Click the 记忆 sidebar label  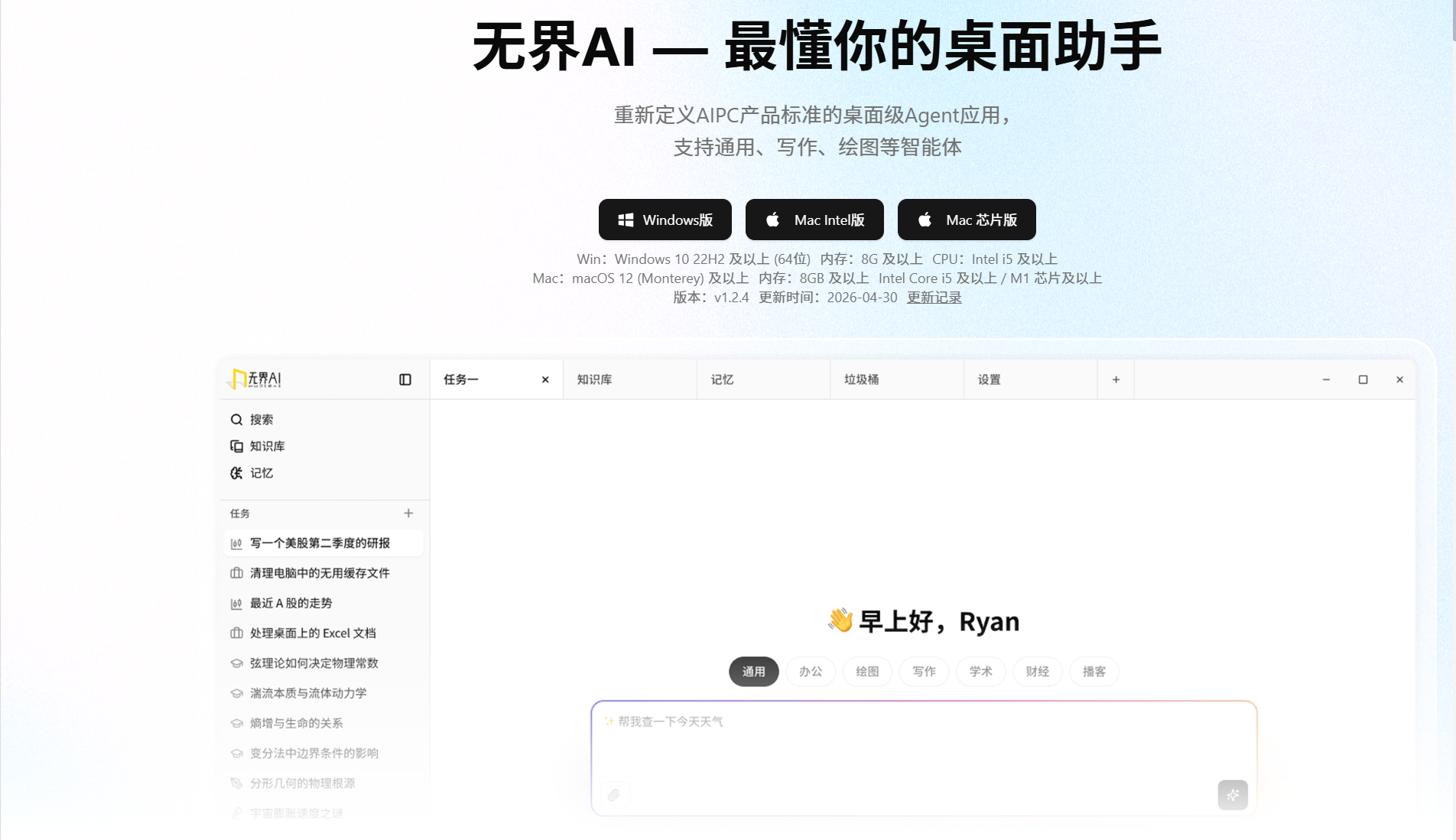[x=262, y=473]
